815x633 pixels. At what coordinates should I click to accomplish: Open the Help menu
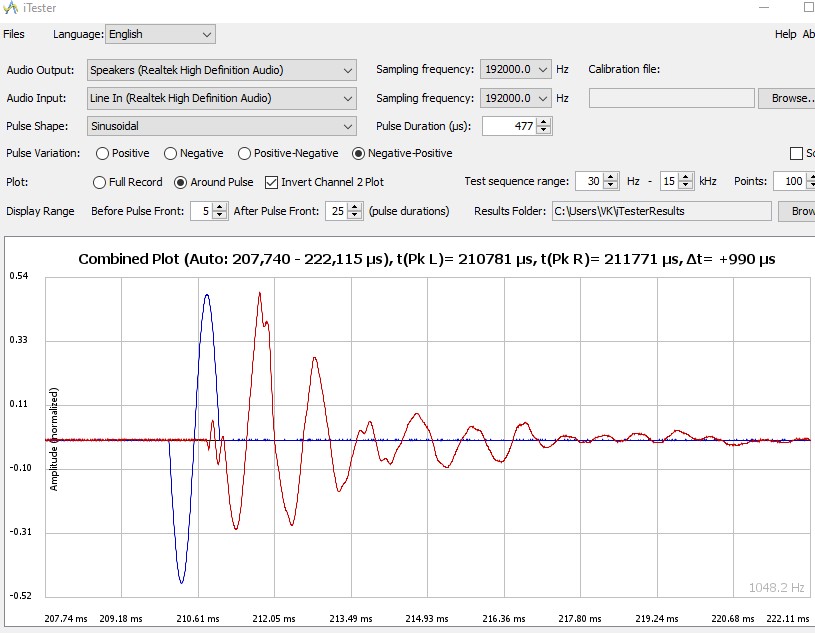(x=785, y=34)
